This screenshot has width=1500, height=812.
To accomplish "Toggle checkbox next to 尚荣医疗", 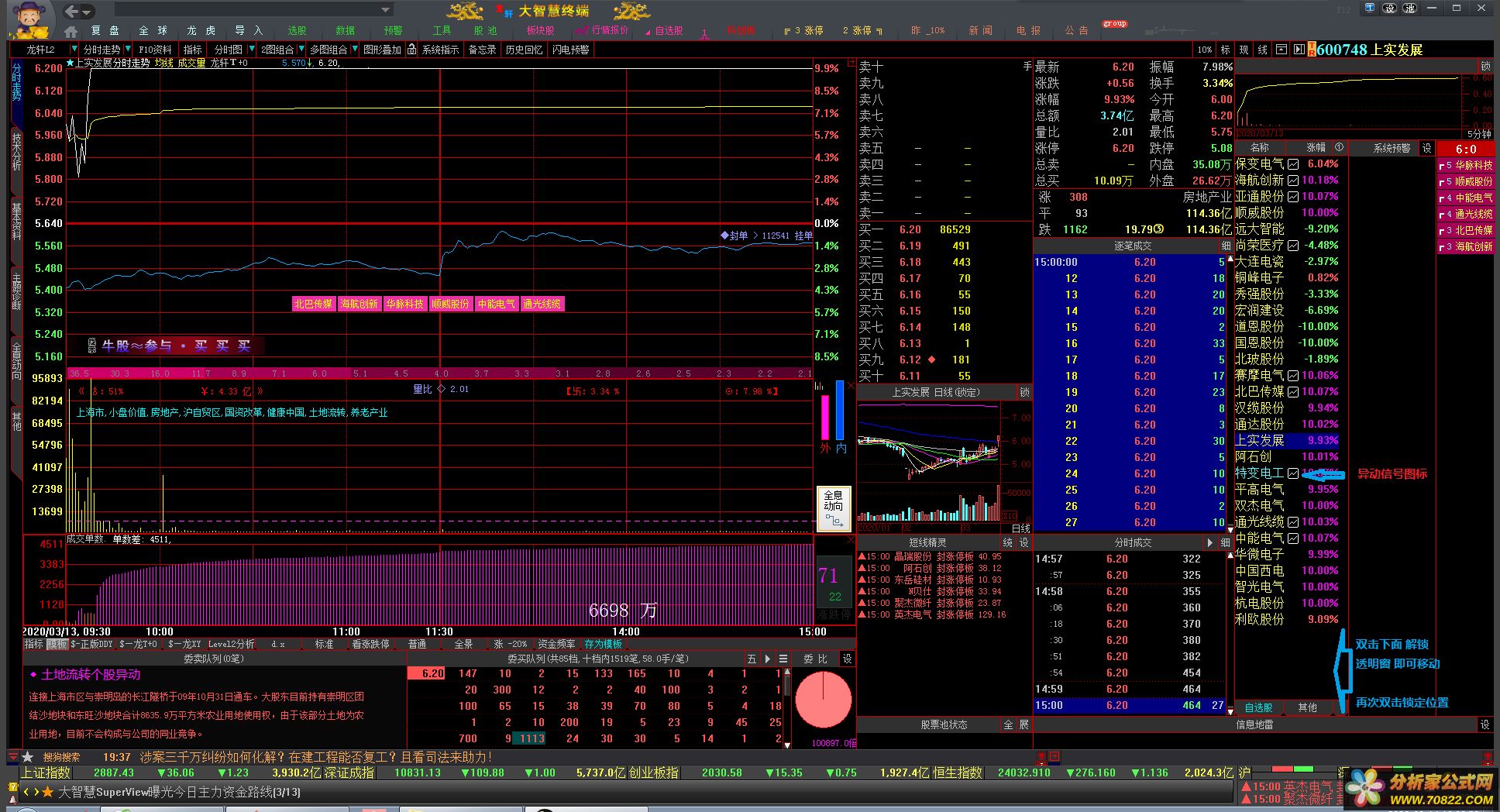I will pos(1293,246).
